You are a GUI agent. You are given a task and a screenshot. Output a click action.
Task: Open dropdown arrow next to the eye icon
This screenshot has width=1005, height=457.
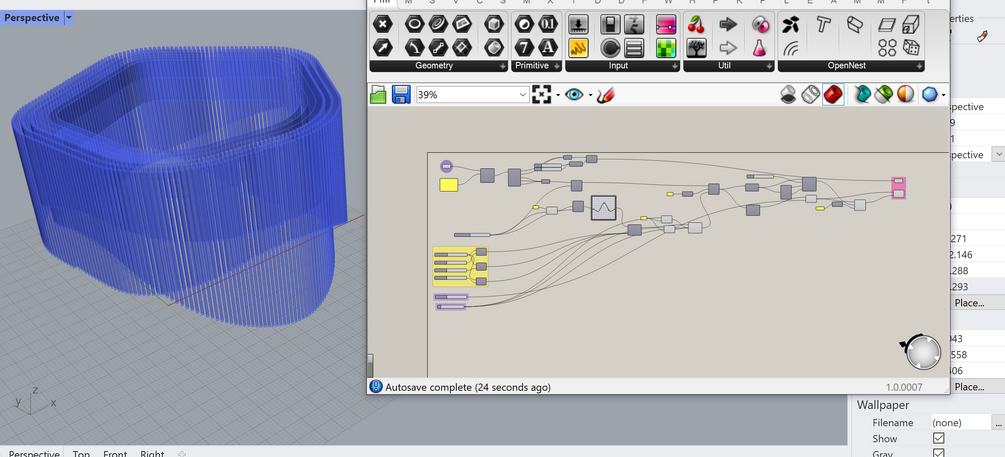(590, 96)
